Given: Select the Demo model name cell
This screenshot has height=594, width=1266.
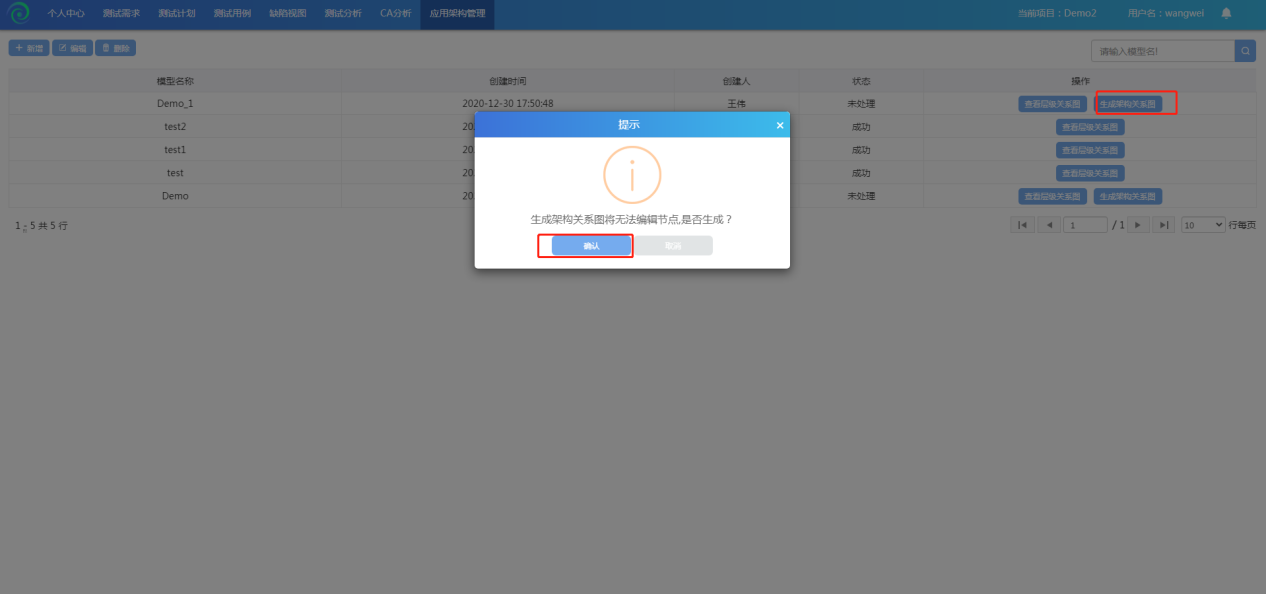Looking at the screenshot, I should tap(175, 196).
